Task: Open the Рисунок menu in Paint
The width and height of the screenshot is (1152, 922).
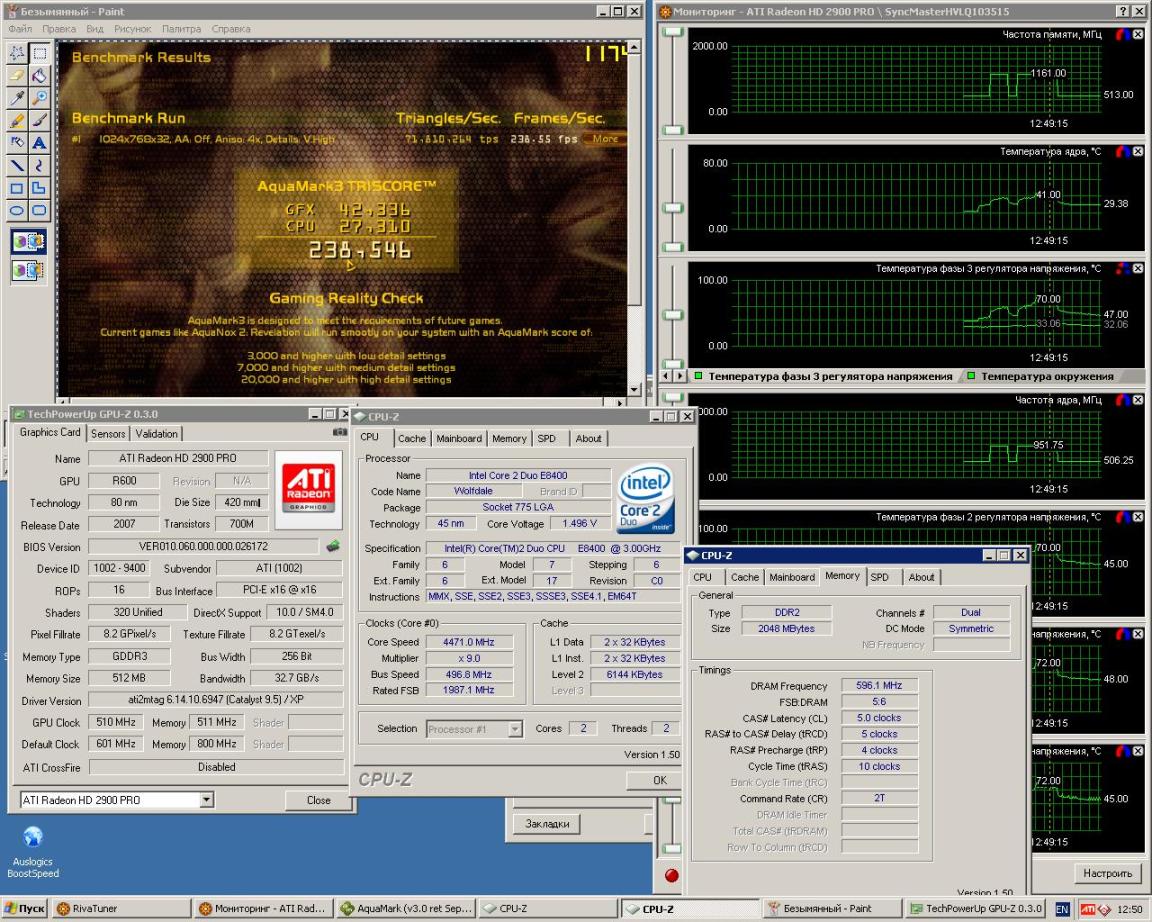Action: click(x=132, y=29)
